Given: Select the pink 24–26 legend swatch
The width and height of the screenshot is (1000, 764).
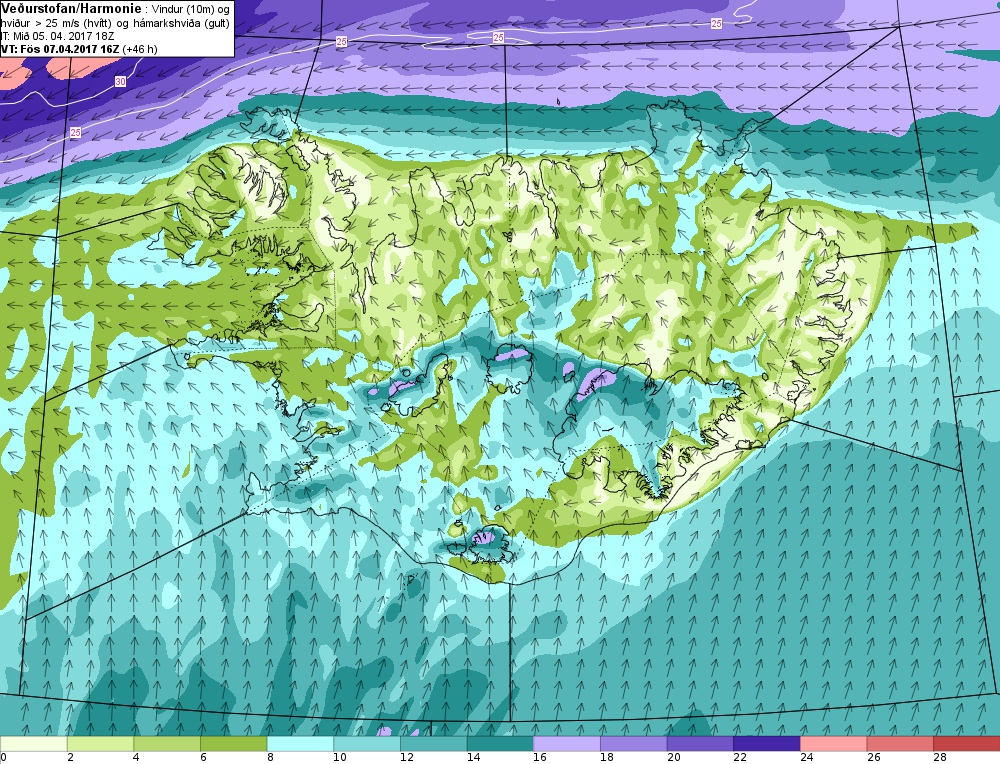Looking at the screenshot, I should (x=834, y=744).
